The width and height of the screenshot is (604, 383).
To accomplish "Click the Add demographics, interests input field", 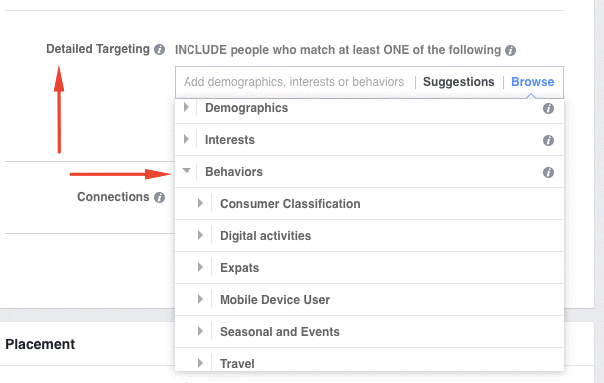I will pyautogui.click(x=294, y=82).
